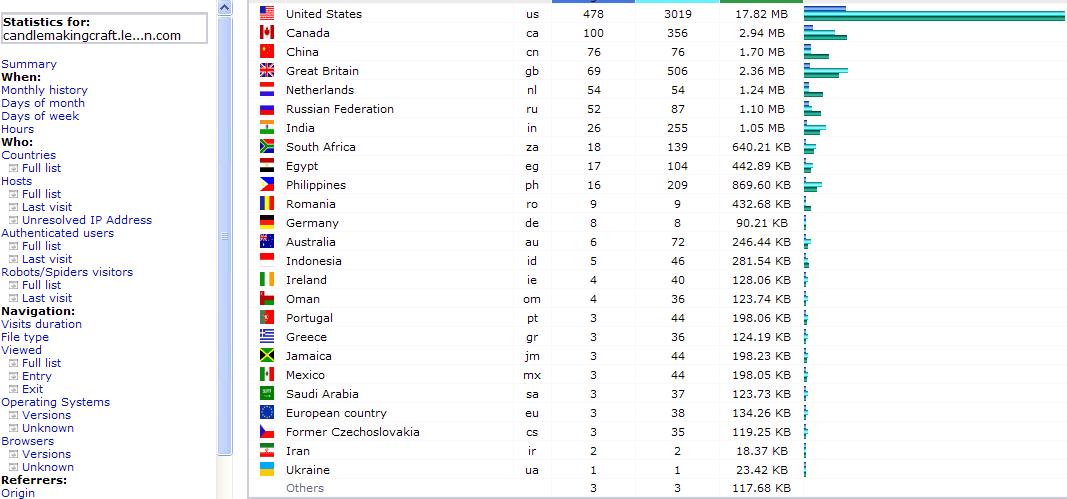Go to Days of week statistics

pyautogui.click(x=40, y=116)
